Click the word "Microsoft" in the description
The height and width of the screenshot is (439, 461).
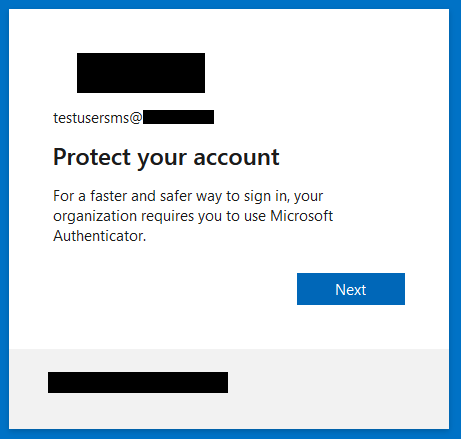(301, 216)
